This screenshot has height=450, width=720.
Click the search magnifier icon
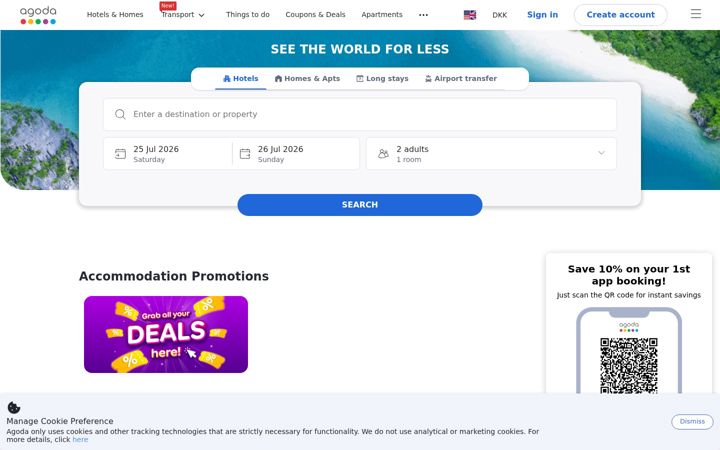(120, 114)
